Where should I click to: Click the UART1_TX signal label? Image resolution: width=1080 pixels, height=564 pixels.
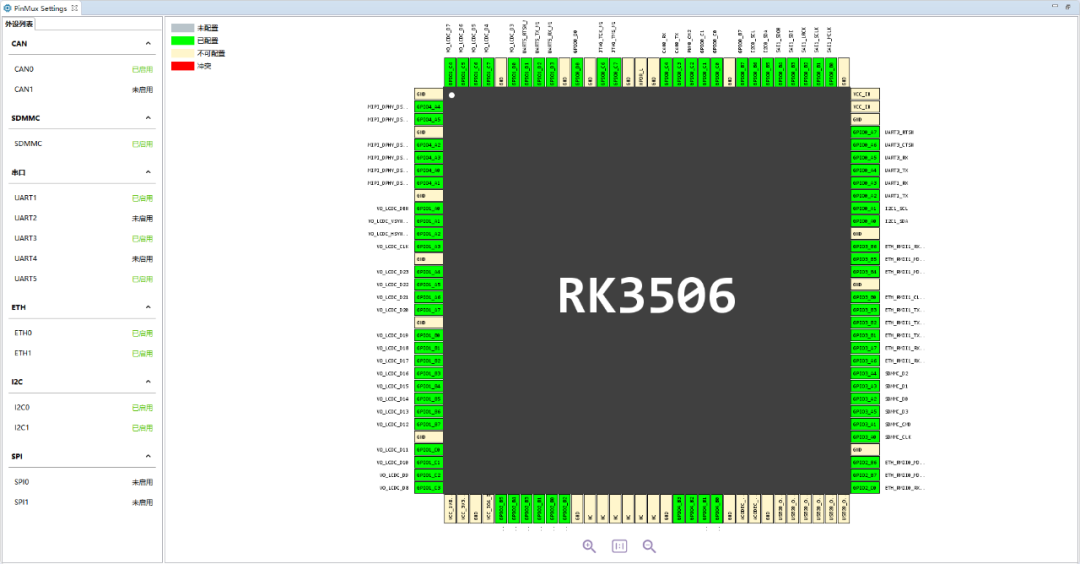(x=897, y=196)
